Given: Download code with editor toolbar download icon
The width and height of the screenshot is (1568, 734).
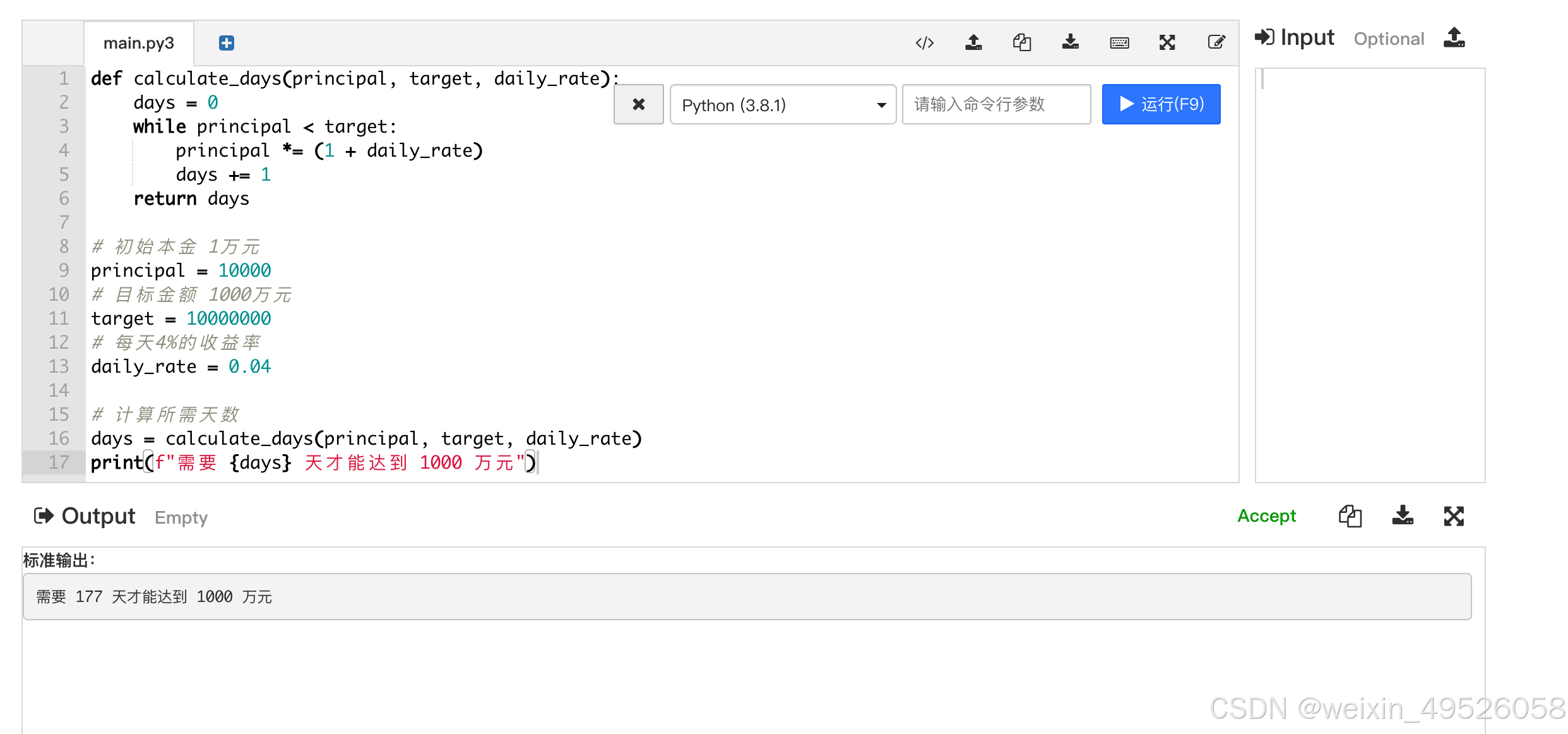Looking at the screenshot, I should pos(1071,43).
